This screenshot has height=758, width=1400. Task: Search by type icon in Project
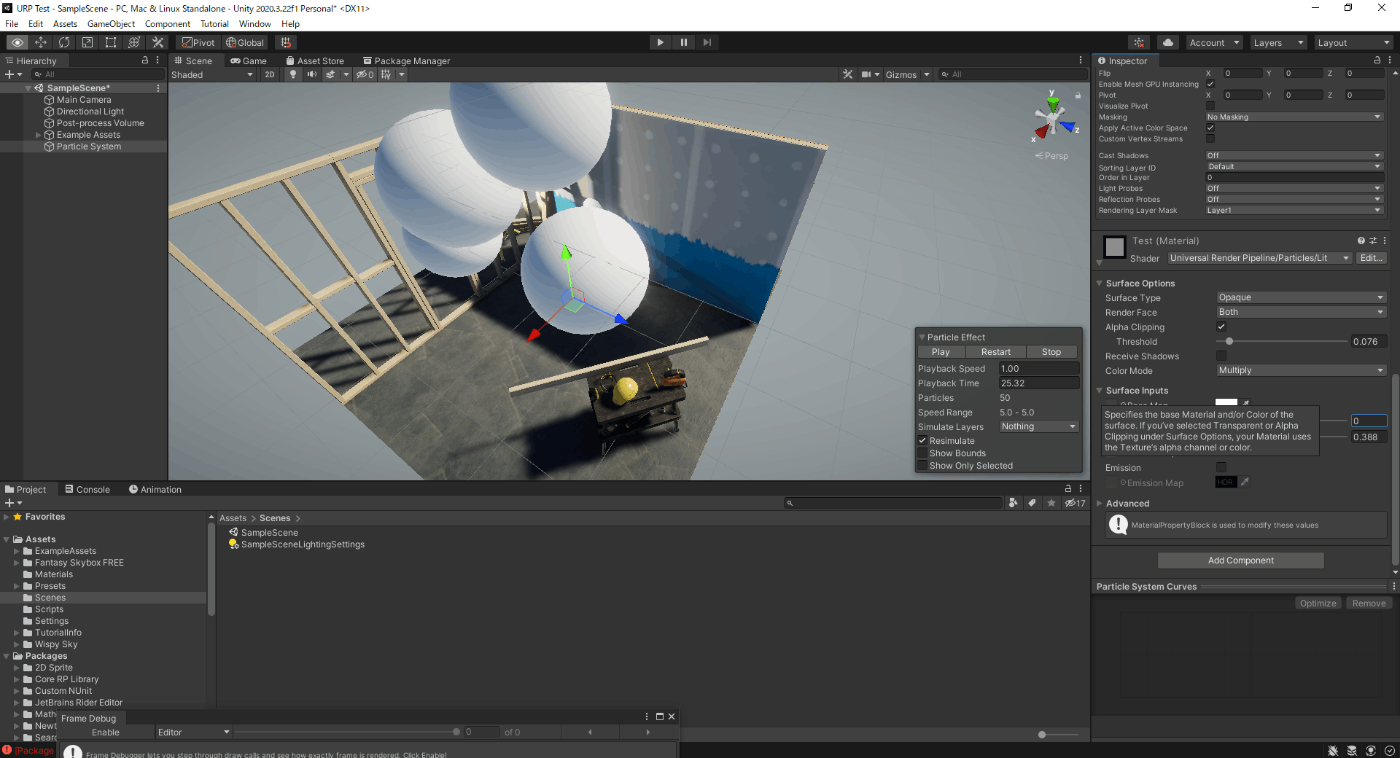pyautogui.click(x=1013, y=503)
